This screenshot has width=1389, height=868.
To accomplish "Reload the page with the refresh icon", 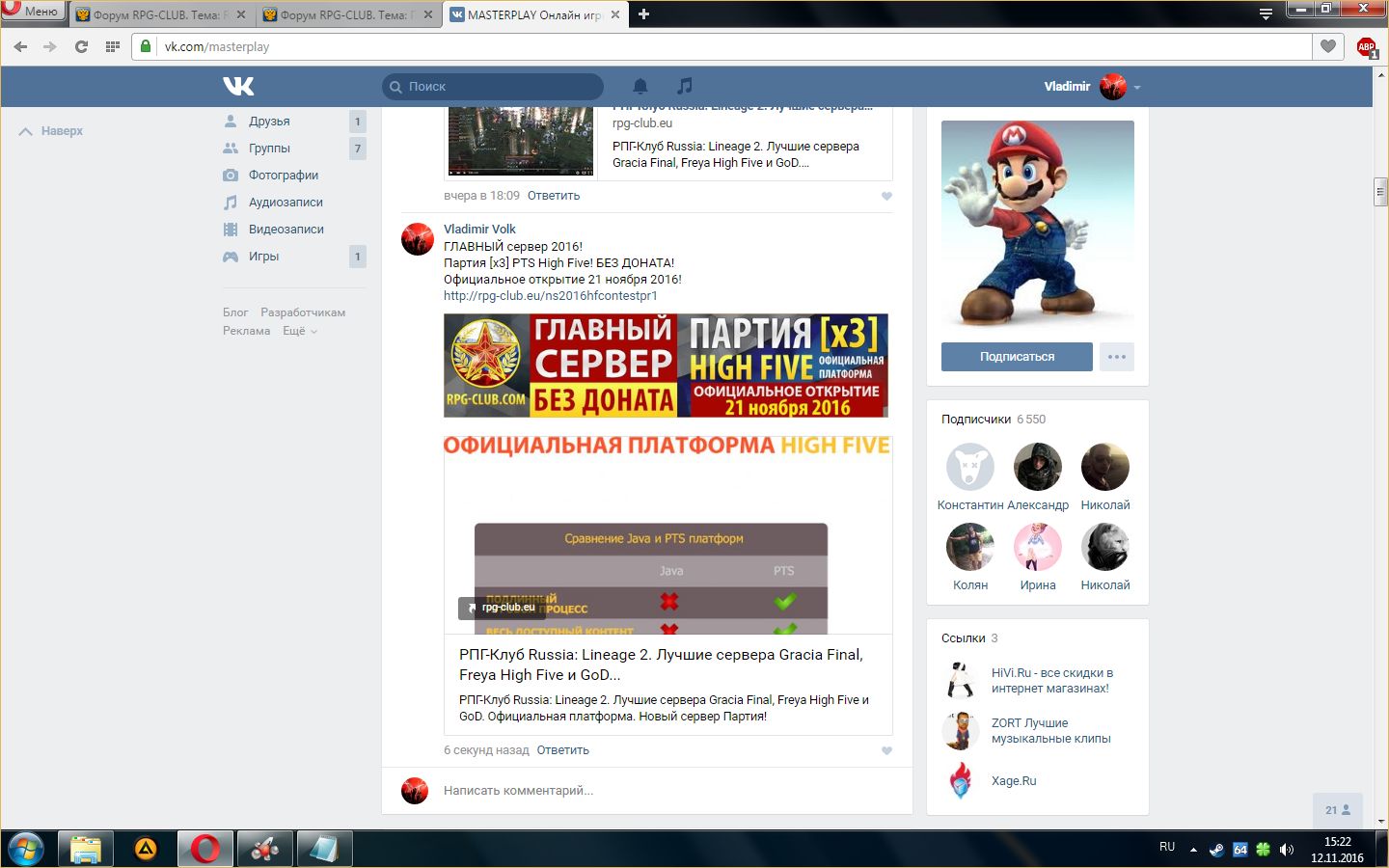I will click(81, 46).
